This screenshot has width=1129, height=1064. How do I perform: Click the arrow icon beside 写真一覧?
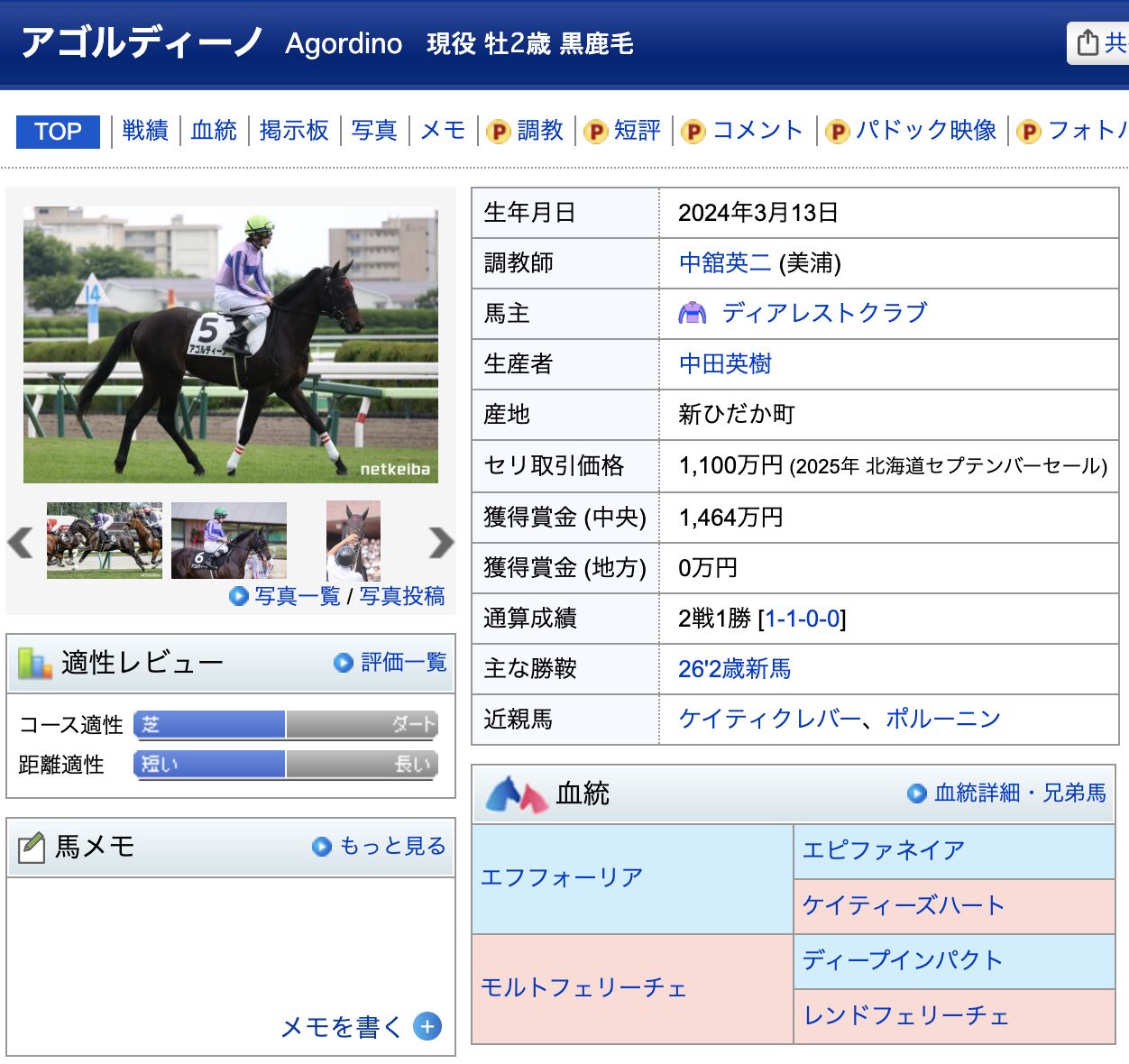[x=239, y=596]
